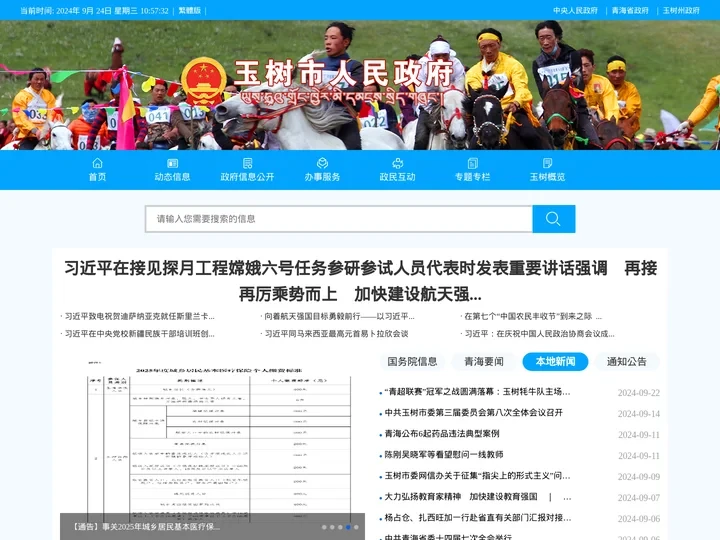This screenshot has width=720, height=540.
Task: Select the second carousel dot
Action: click(332, 527)
